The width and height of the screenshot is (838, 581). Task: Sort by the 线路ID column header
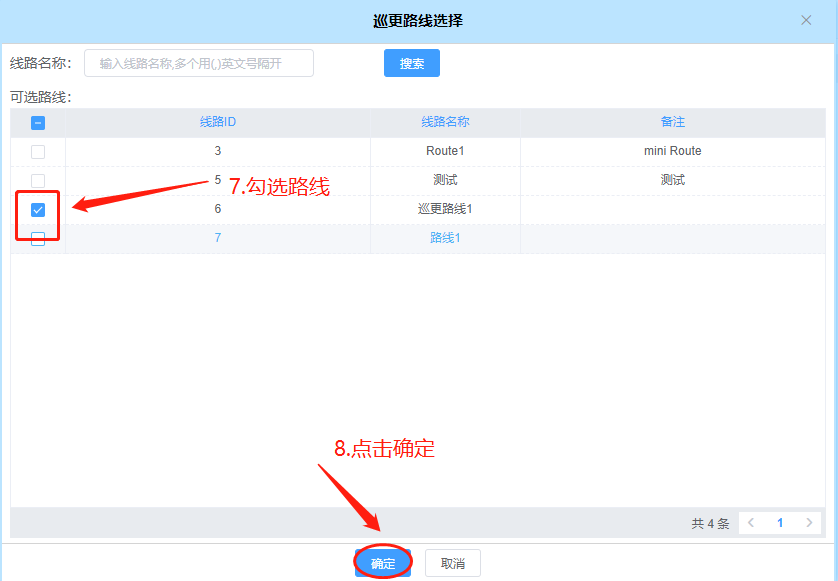[x=217, y=122]
